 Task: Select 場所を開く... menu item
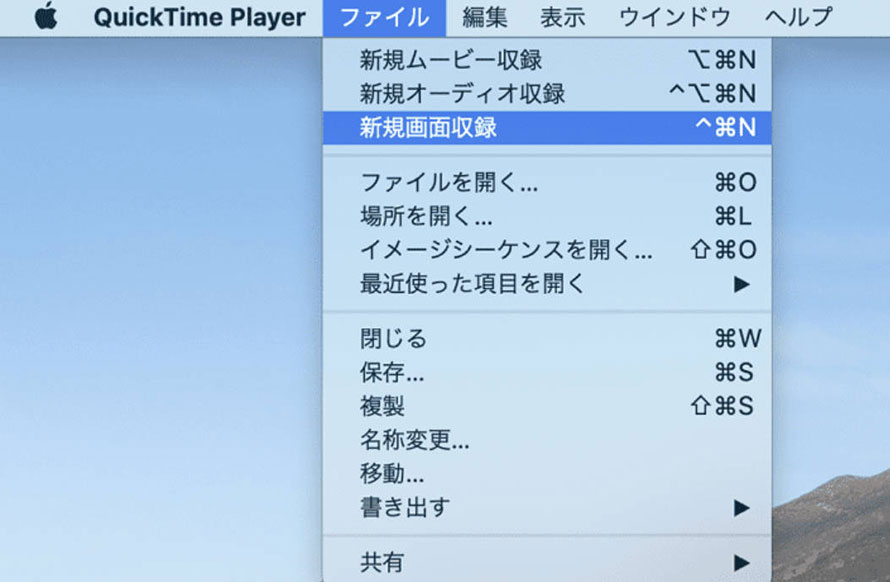tap(547, 216)
